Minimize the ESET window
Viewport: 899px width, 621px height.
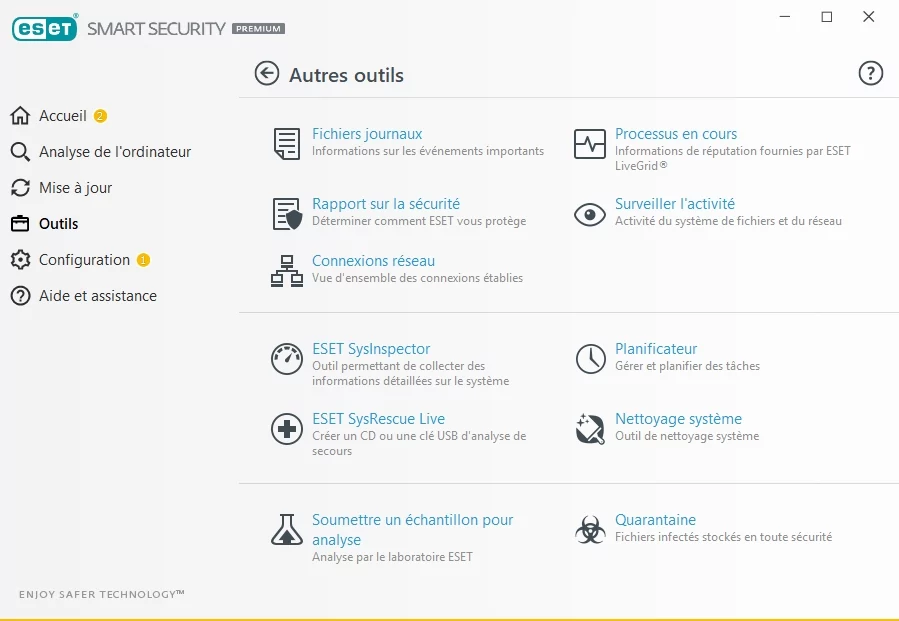(x=785, y=17)
